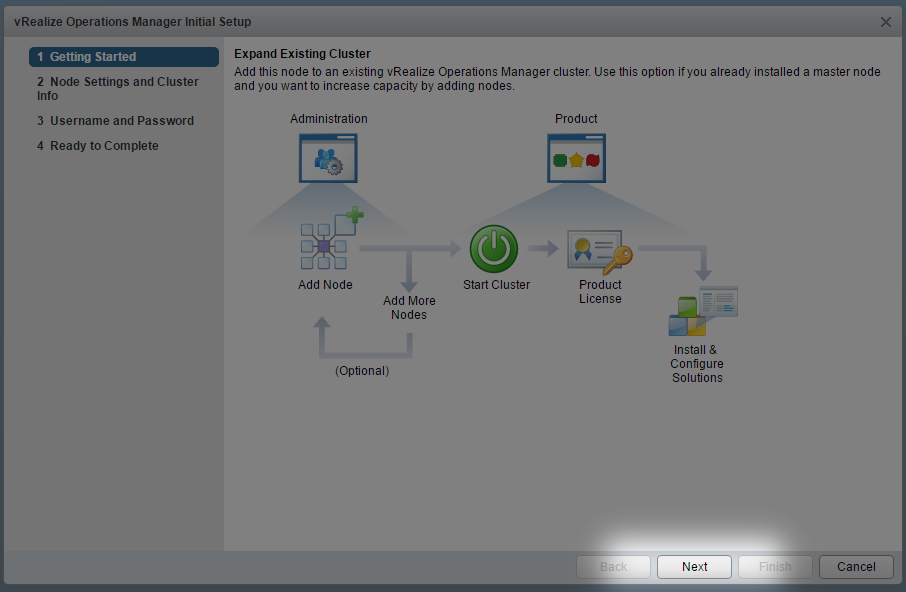Close the Initial Setup dialog
Screen dimensions: 906x592
tap(886, 22)
